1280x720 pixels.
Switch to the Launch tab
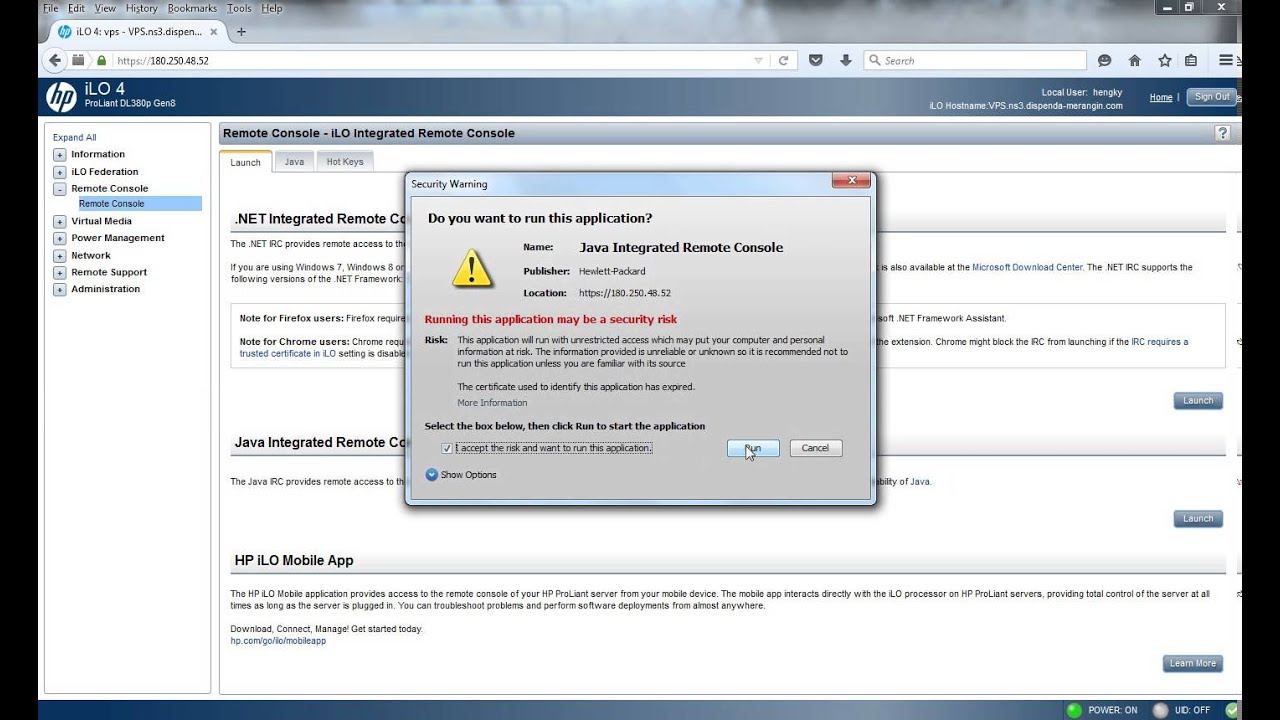(x=245, y=162)
